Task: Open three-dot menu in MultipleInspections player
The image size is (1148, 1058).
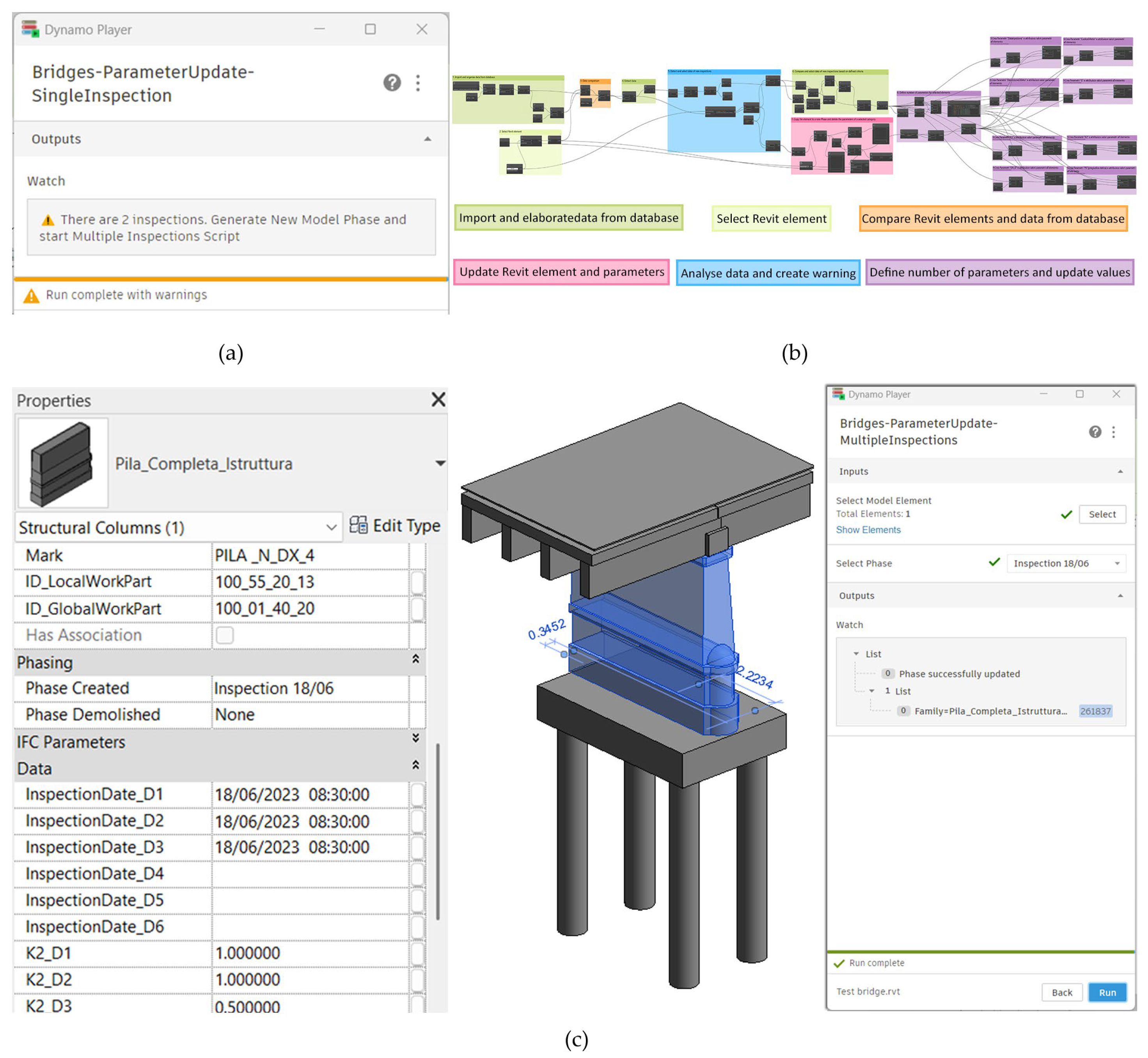Action: click(1113, 432)
